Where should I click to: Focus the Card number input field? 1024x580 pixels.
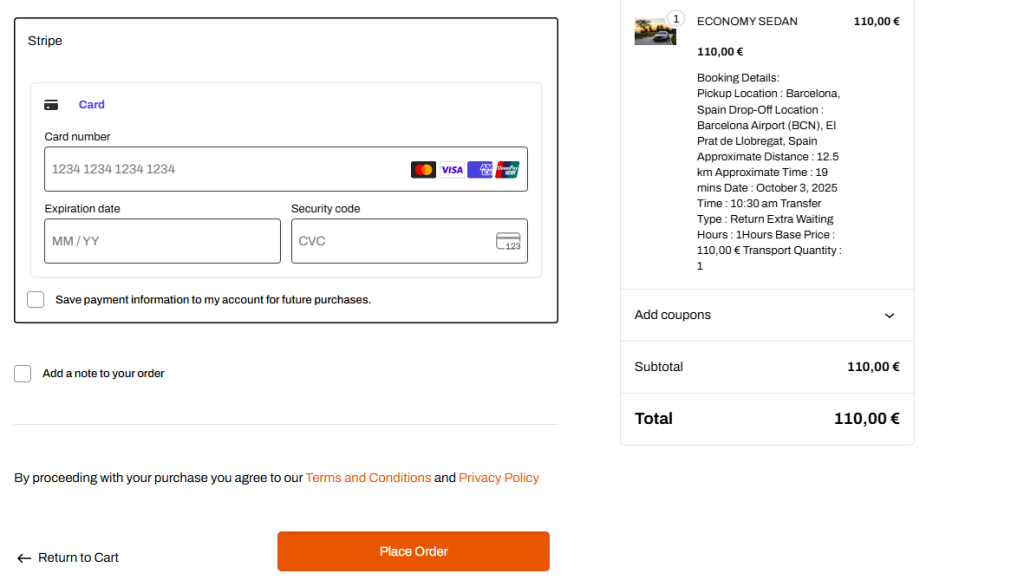[x=225, y=170]
